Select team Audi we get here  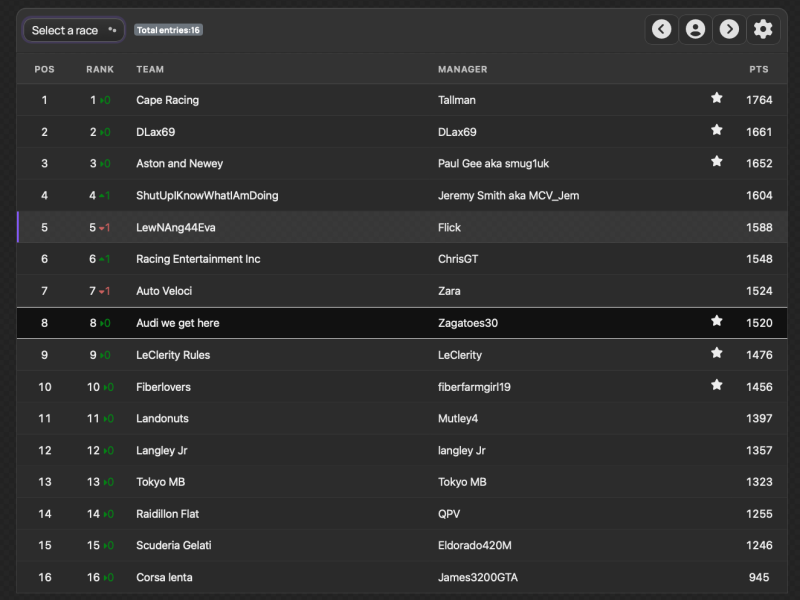[x=178, y=323]
